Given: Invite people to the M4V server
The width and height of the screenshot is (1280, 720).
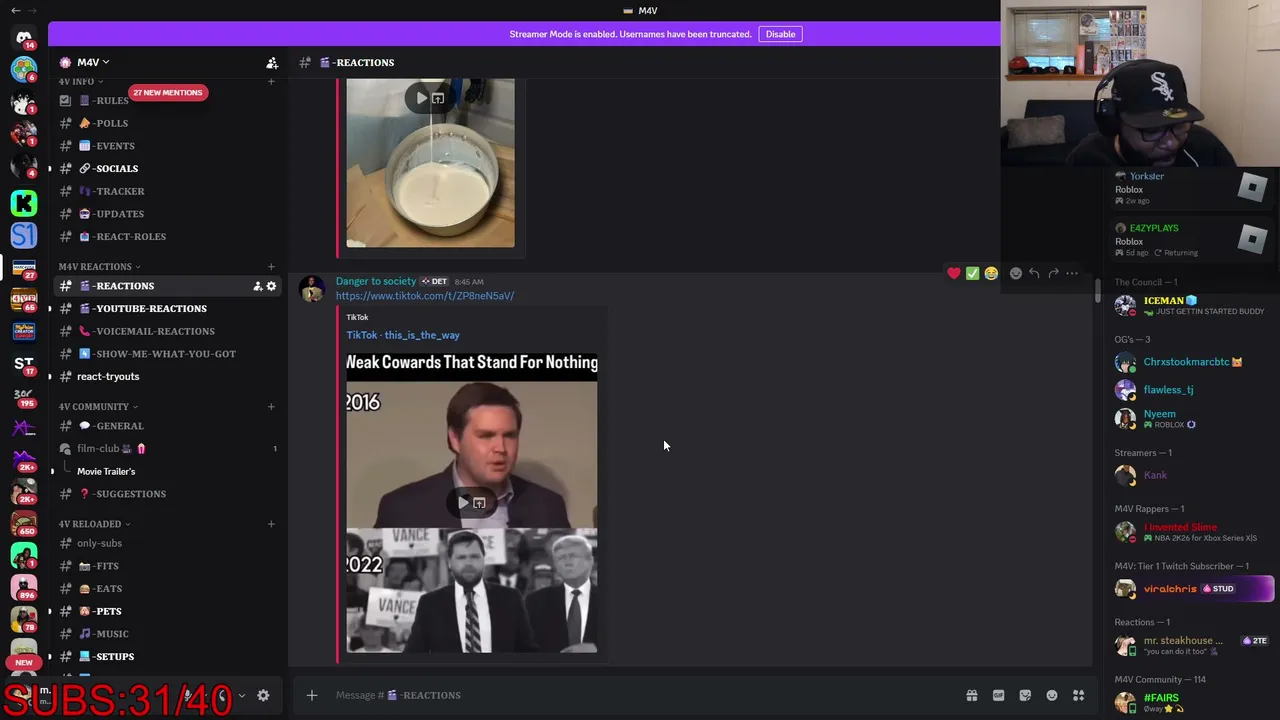Looking at the screenshot, I should click(x=272, y=63).
